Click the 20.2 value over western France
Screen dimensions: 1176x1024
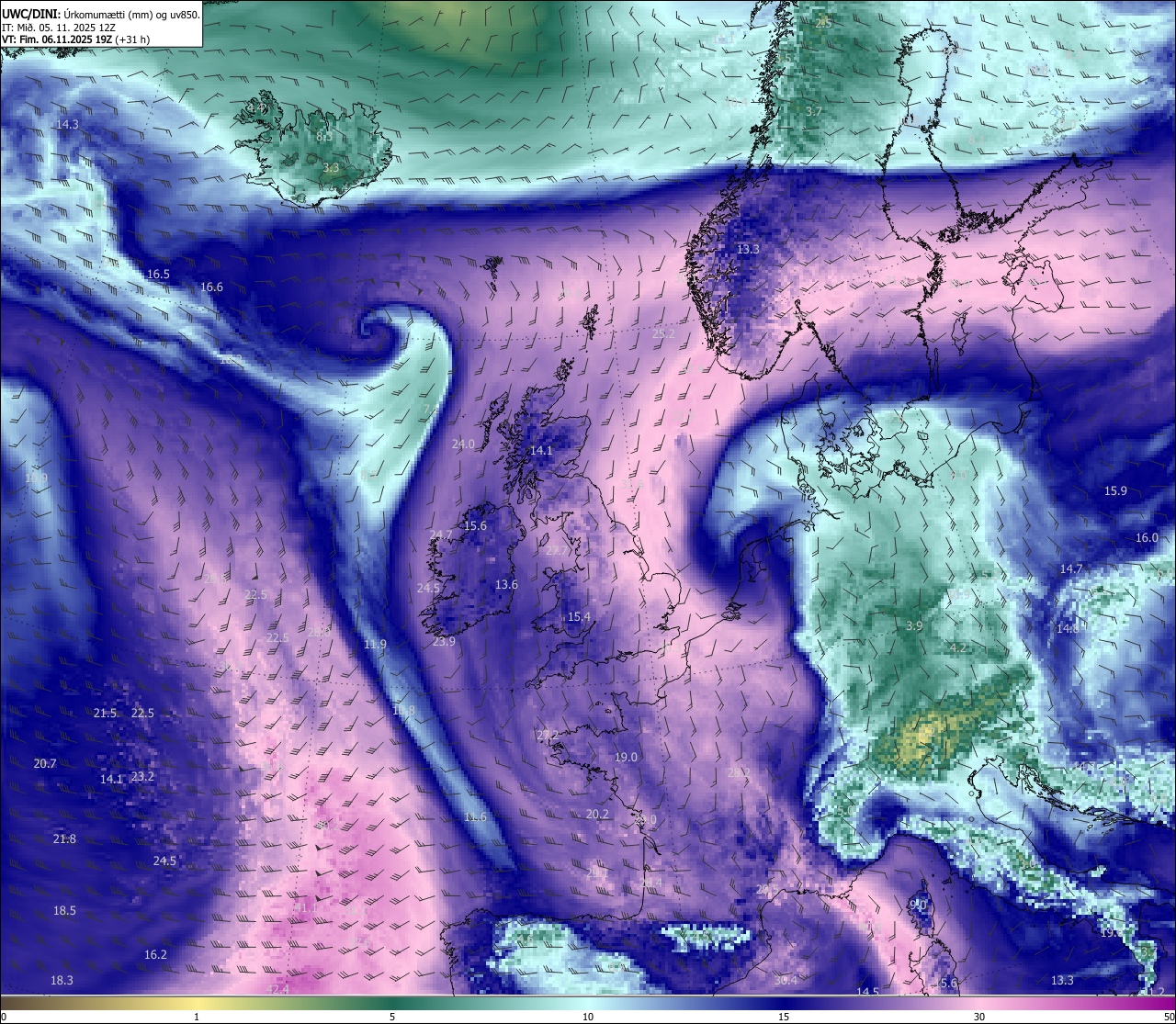tap(597, 815)
